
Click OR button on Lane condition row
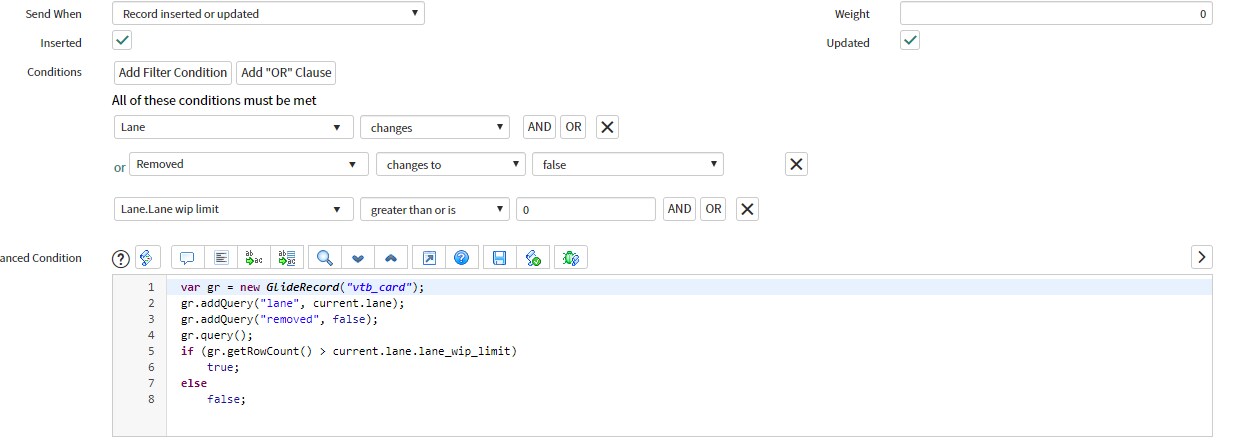tap(574, 127)
